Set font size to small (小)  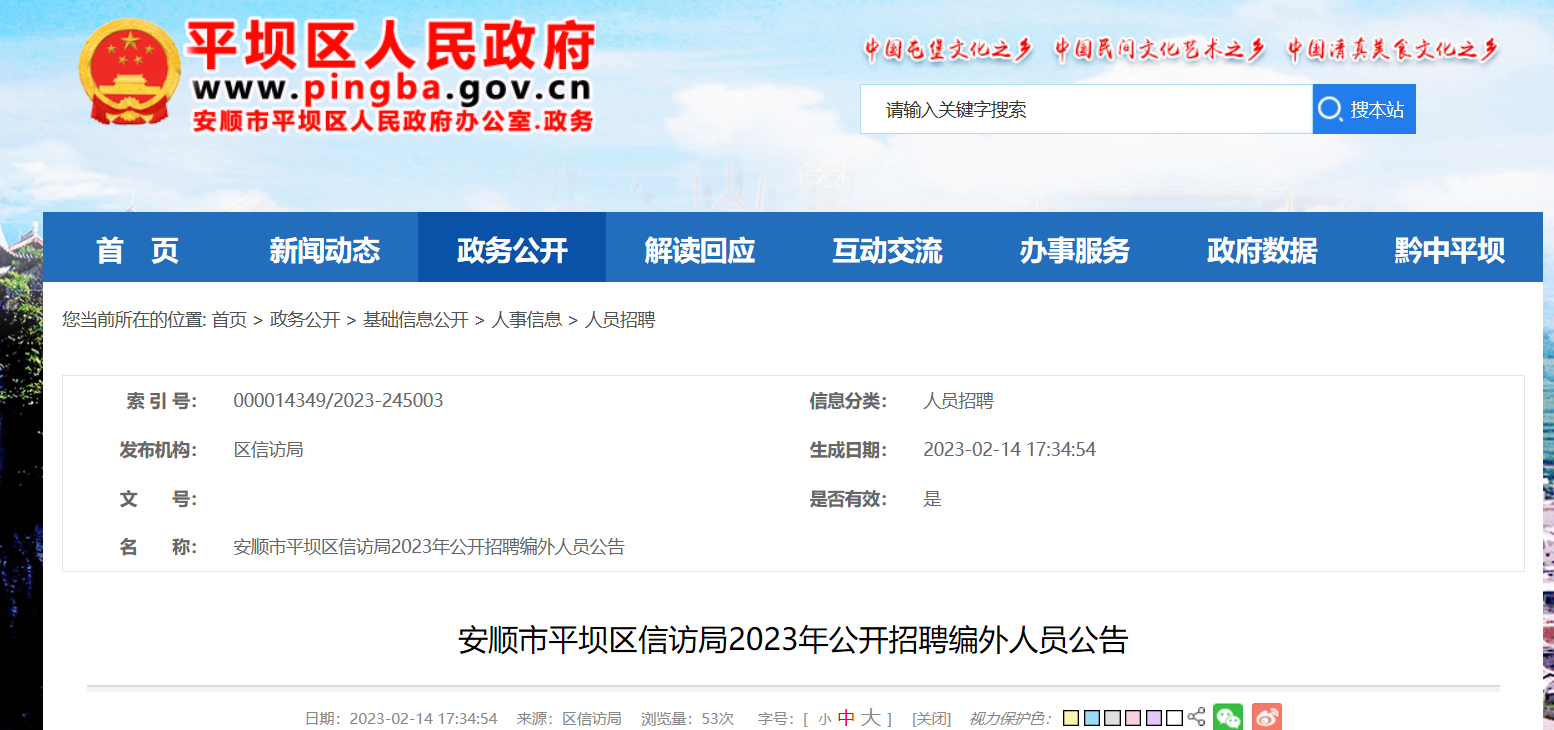pyautogui.click(x=825, y=719)
